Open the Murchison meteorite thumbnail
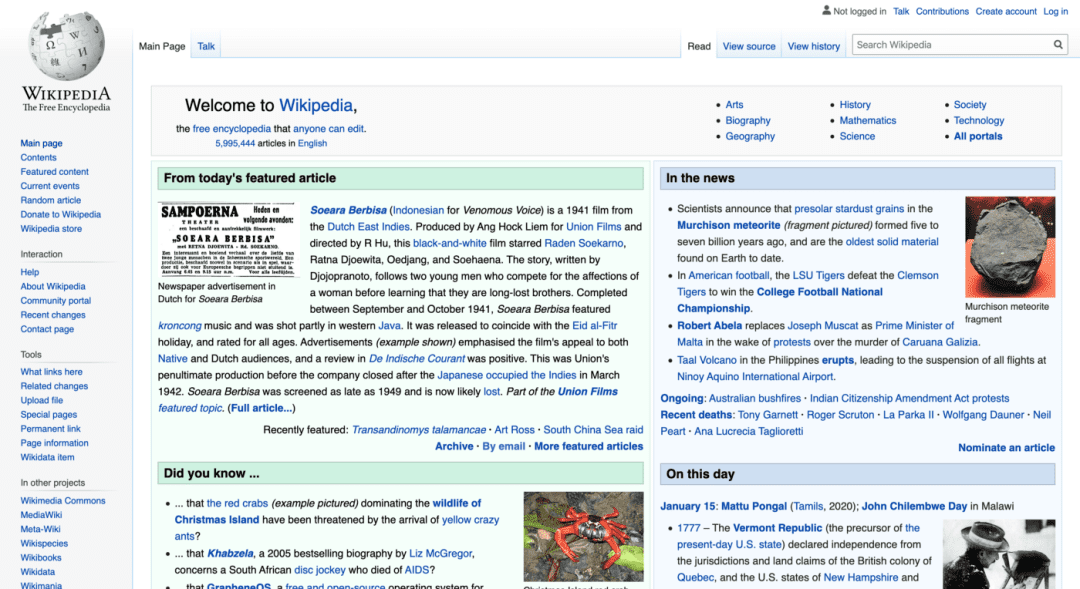Viewport: 1080px width, 589px height. coord(1010,247)
